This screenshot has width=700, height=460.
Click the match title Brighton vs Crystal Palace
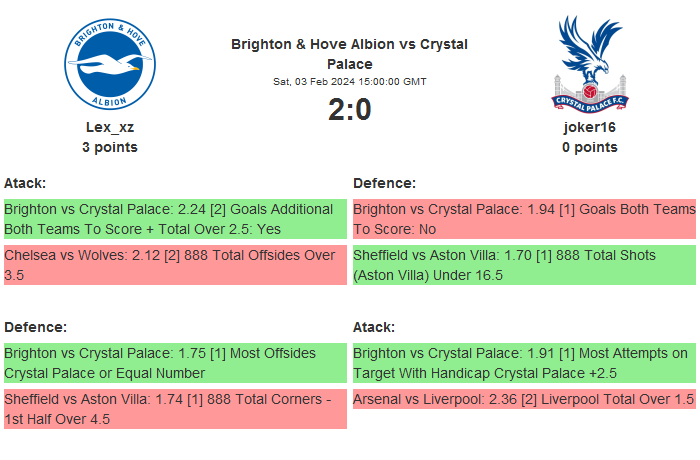tap(349, 54)
